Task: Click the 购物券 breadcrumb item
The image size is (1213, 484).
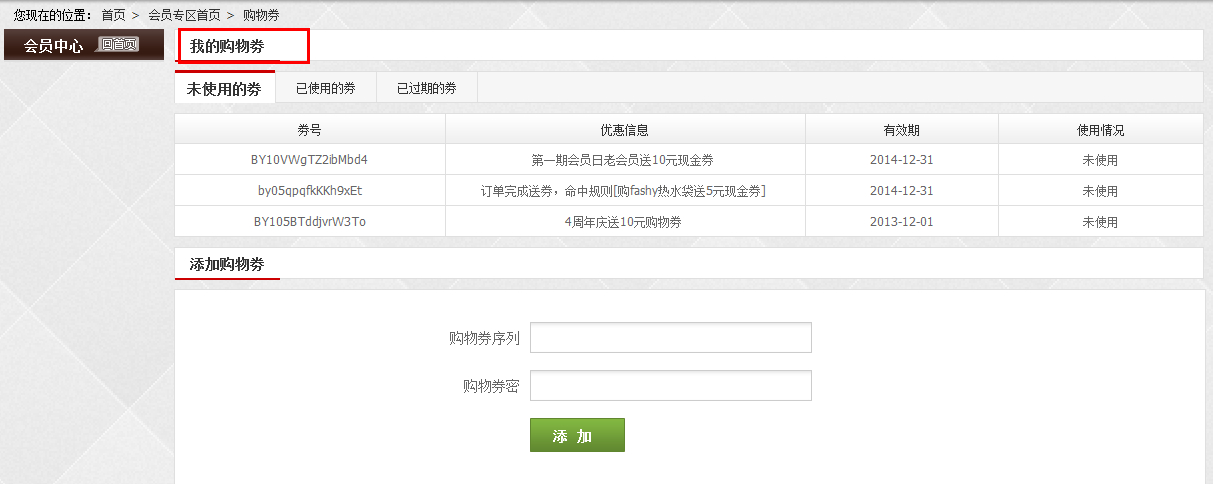Action: tap(261, 15)
